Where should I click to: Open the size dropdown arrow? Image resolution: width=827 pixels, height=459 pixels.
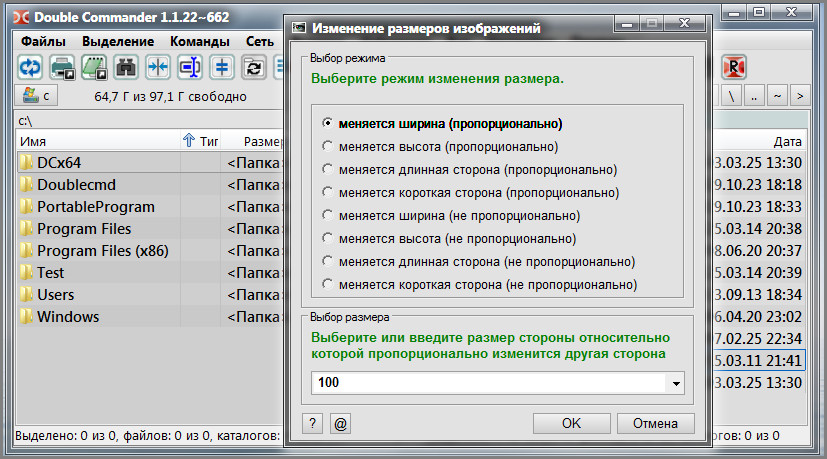tap(676, 383)
